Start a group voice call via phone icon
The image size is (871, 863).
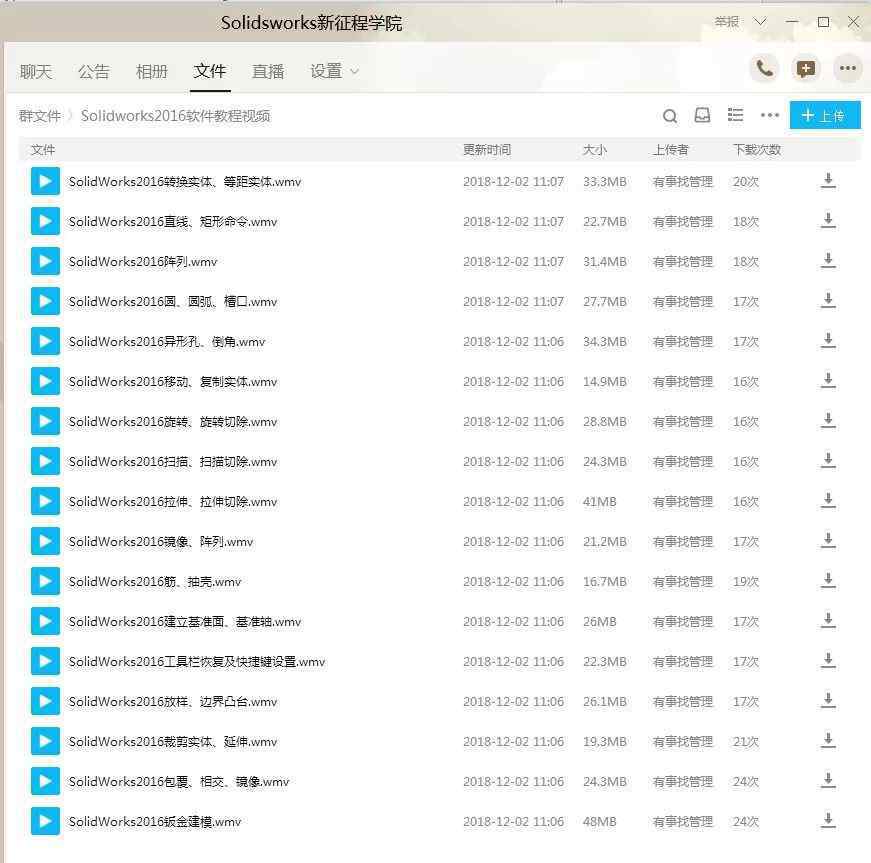[764, 69]
